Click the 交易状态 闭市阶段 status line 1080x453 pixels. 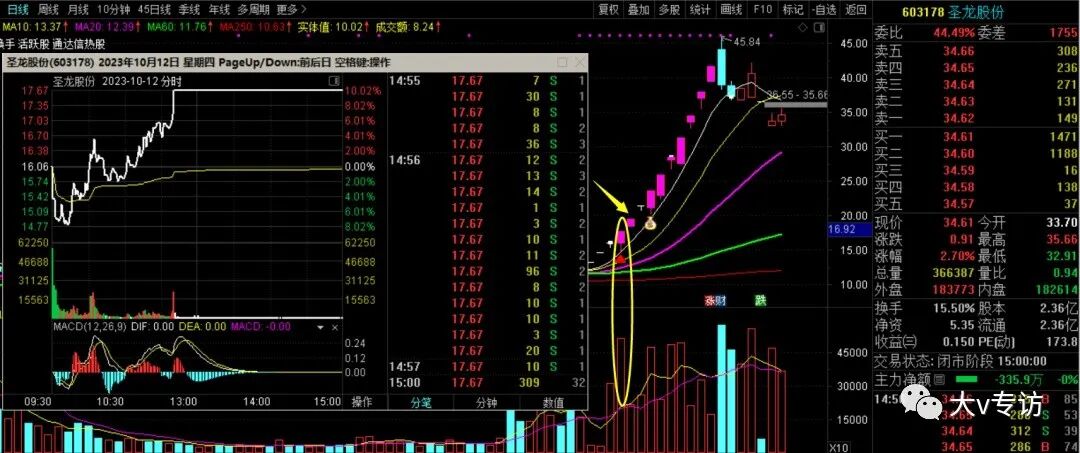click(961, 361)
